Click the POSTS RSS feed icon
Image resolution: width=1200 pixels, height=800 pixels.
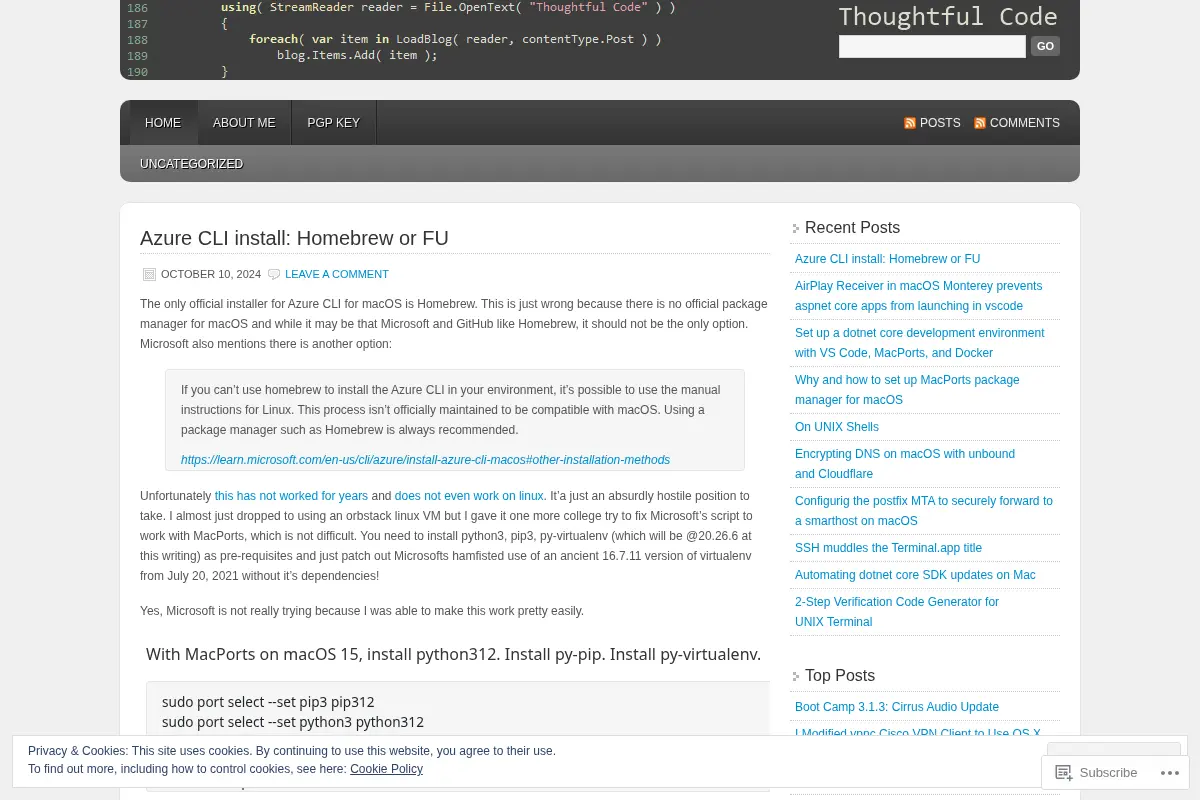pos(910,123)
